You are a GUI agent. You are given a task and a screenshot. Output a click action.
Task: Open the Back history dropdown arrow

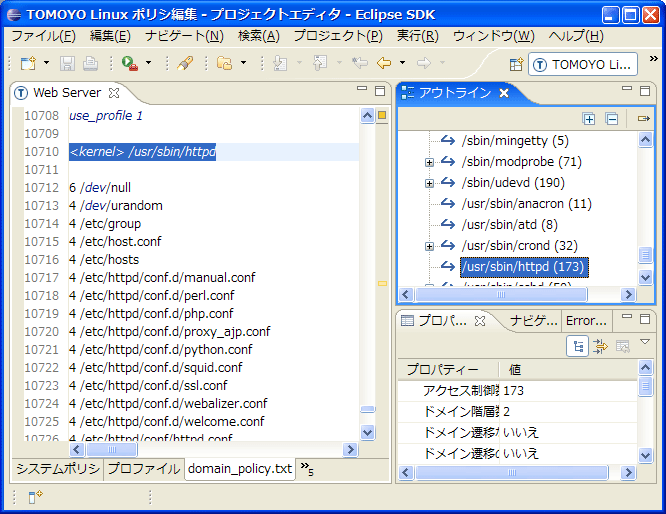click(402, 63)
